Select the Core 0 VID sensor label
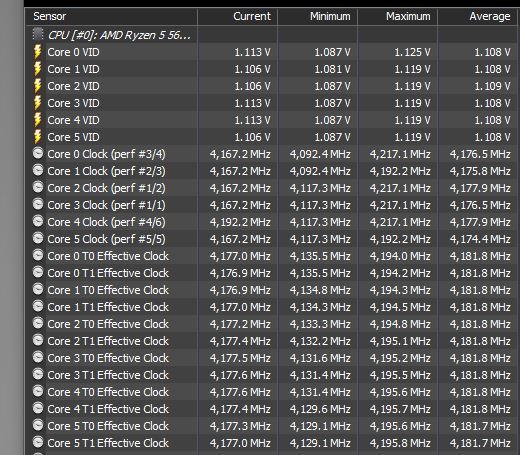The width and height of the screenshot is (520, 455). coord(73,52)
